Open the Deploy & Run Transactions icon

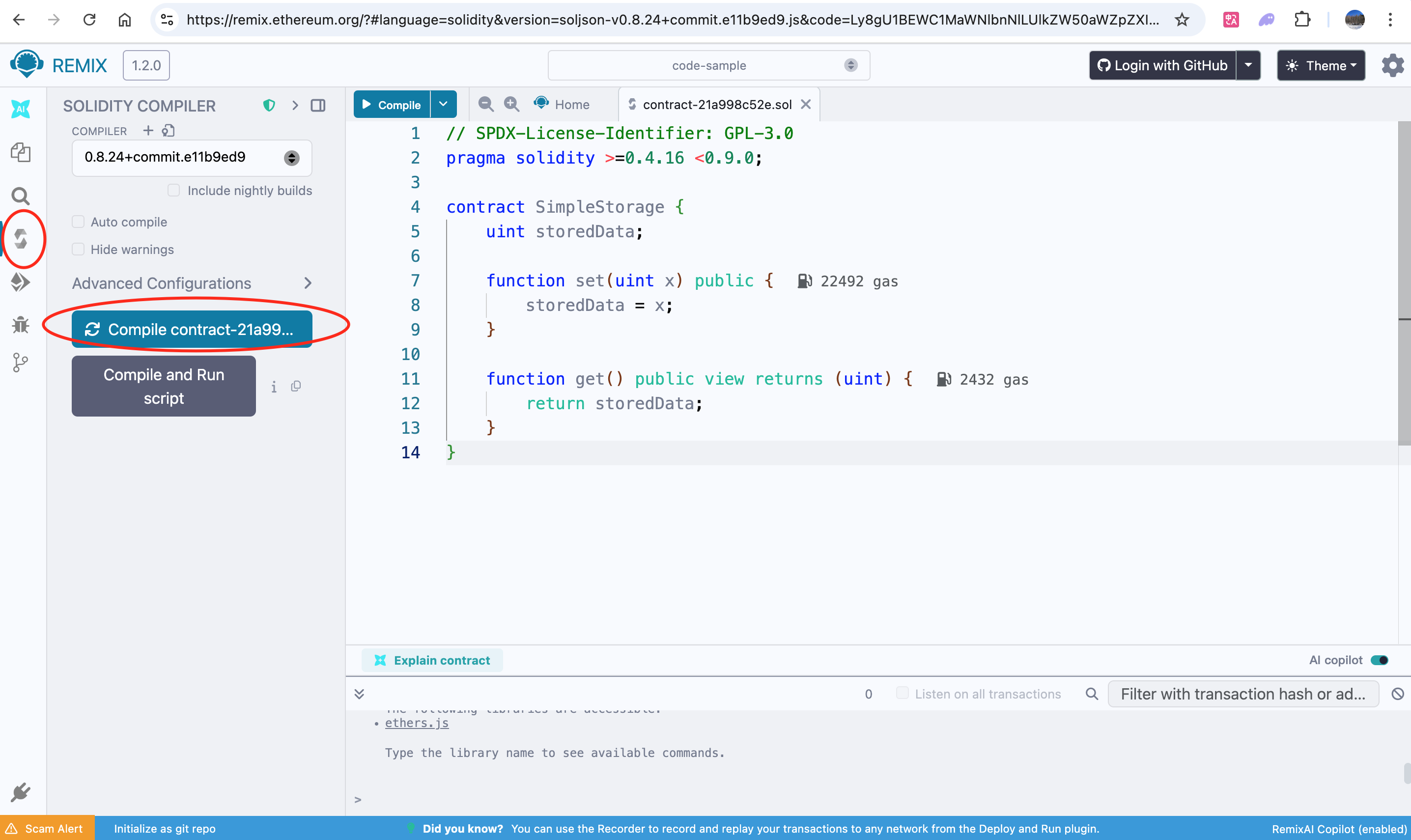point(21,282)
